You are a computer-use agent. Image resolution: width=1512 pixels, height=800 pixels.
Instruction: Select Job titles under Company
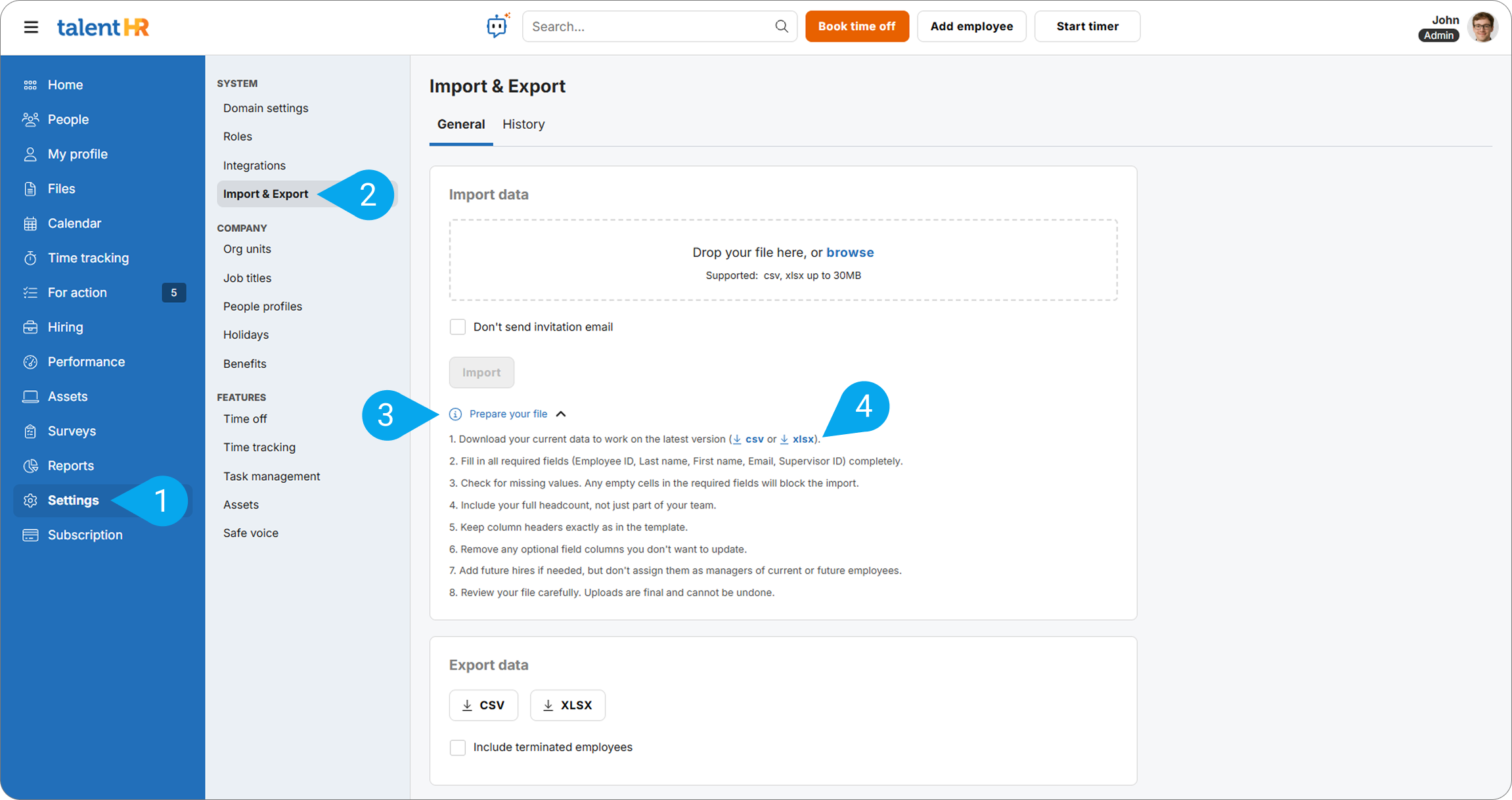point(247,278)
